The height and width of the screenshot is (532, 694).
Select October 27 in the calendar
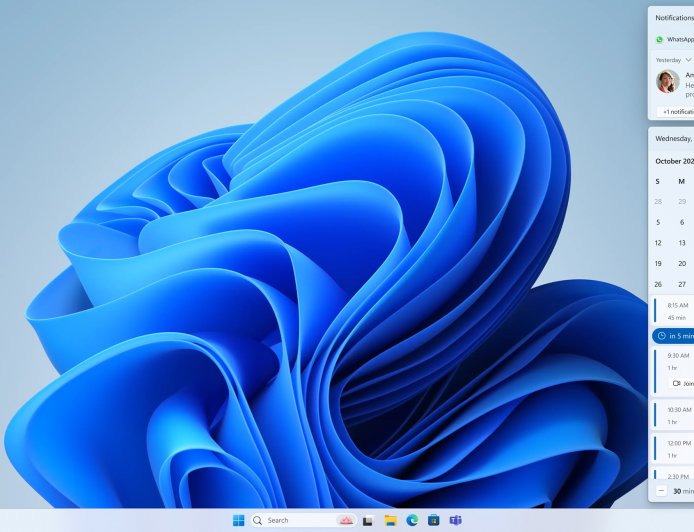(x=682, y=284)
